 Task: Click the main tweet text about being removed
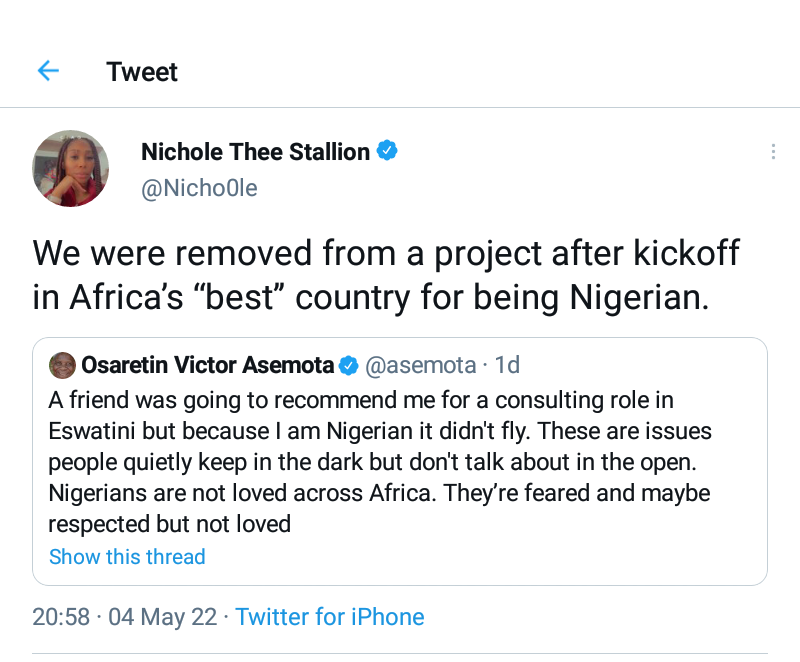click(386, 275)
